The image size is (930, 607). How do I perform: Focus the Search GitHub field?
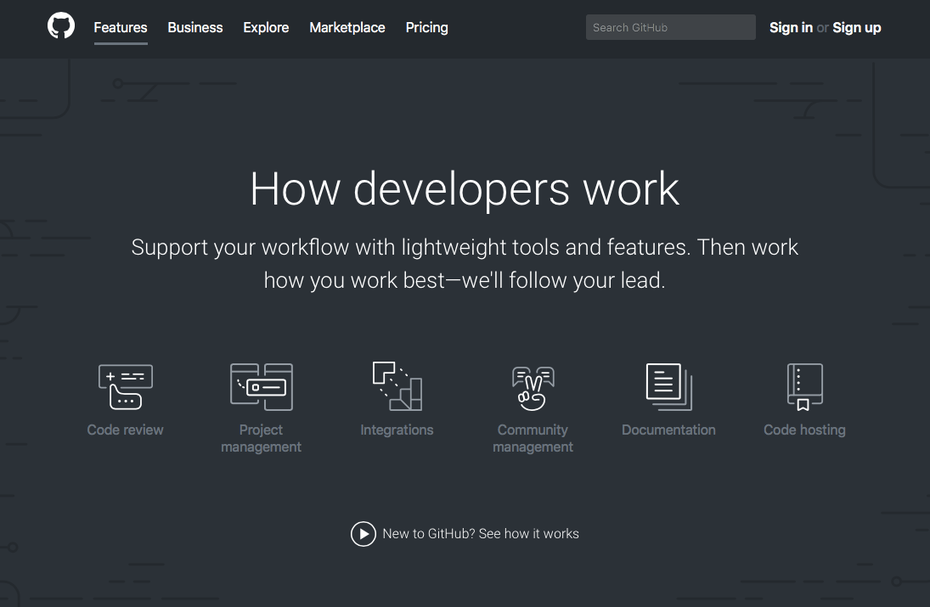671,27
